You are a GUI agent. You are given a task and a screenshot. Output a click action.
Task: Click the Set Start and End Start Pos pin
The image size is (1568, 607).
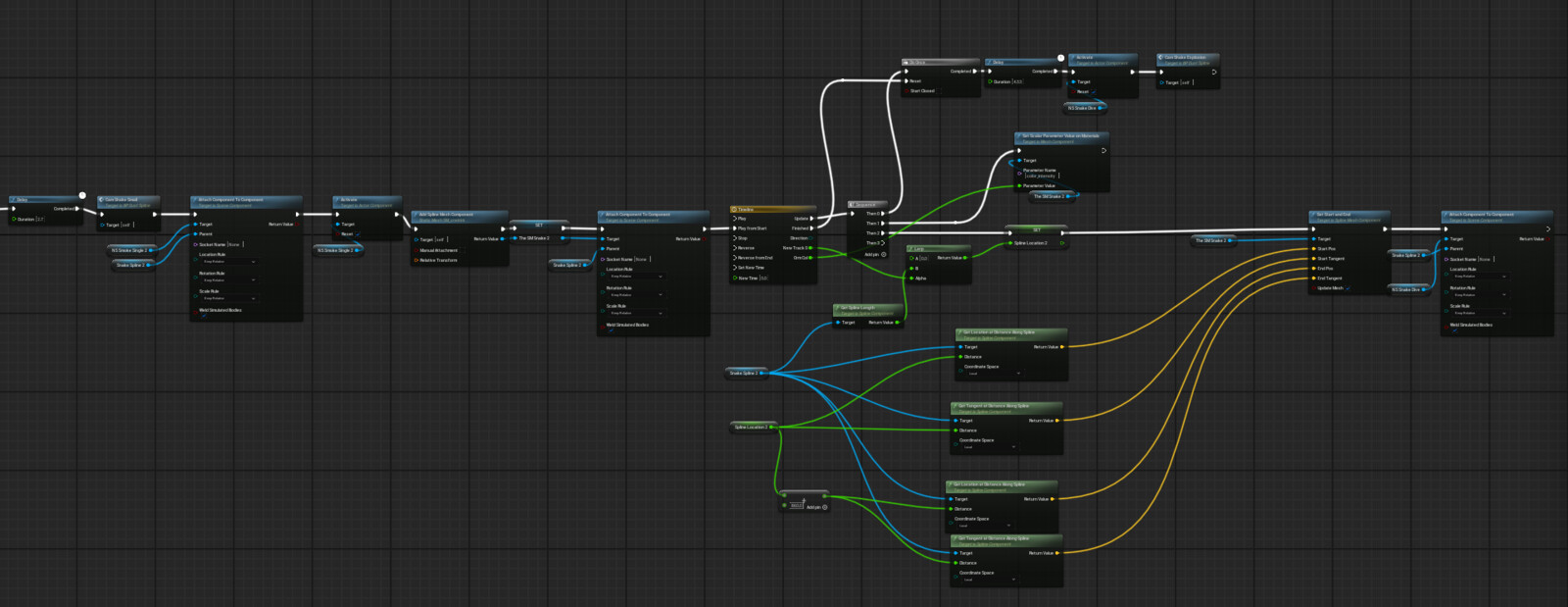tap(1314, 249)
